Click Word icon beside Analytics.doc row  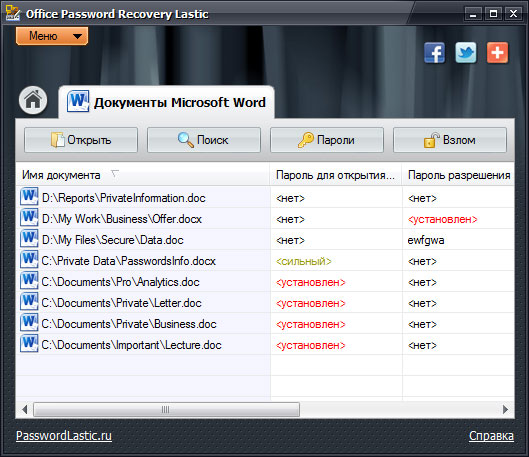29,281
